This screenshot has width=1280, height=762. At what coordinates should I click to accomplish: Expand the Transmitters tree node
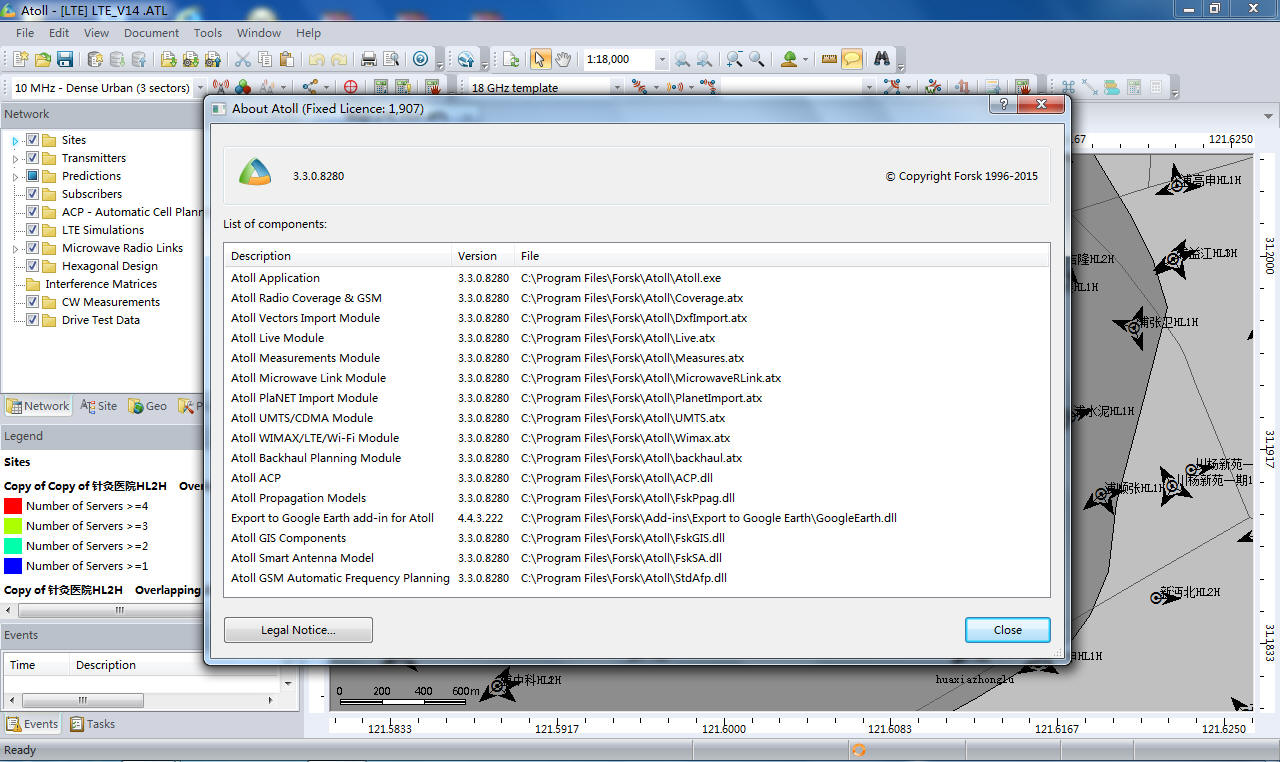coord(15,159)
